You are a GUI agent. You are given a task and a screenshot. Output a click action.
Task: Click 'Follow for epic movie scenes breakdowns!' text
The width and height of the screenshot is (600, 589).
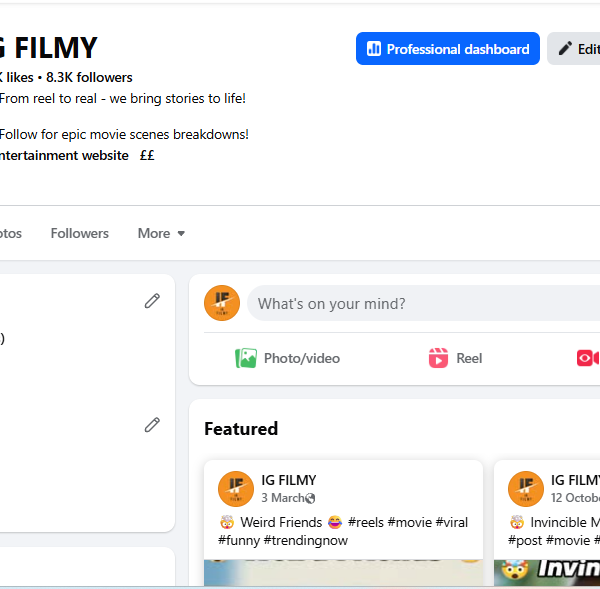point(124,134)
